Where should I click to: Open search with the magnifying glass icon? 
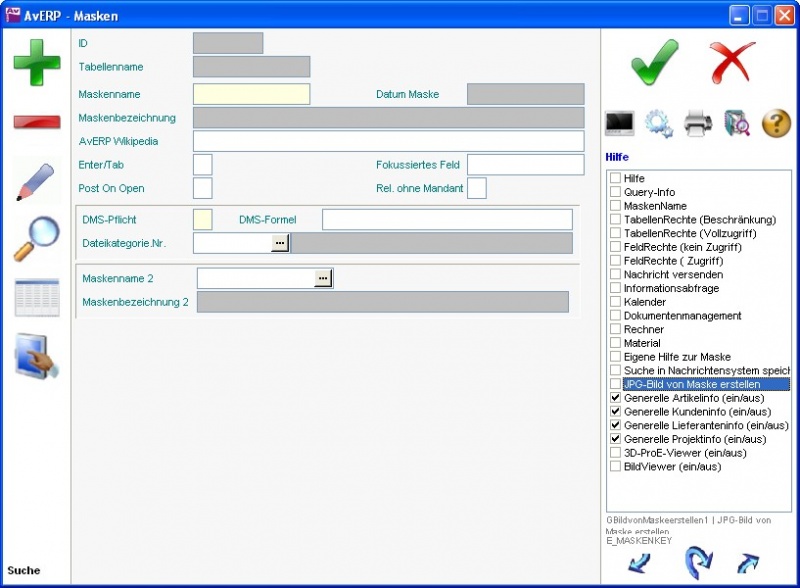click(x=37, y=238)
